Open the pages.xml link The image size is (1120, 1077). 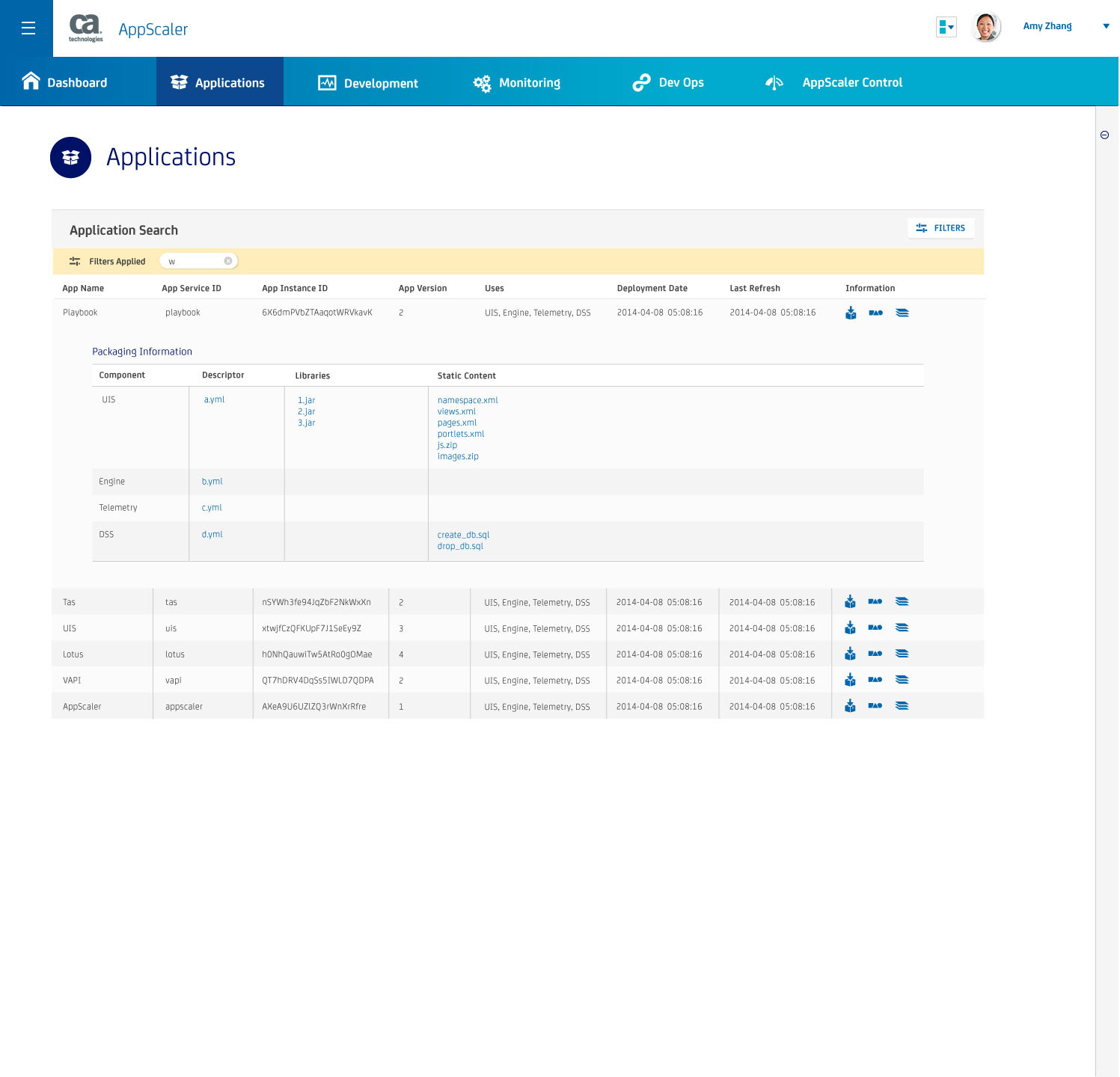(x=457, y=423)
